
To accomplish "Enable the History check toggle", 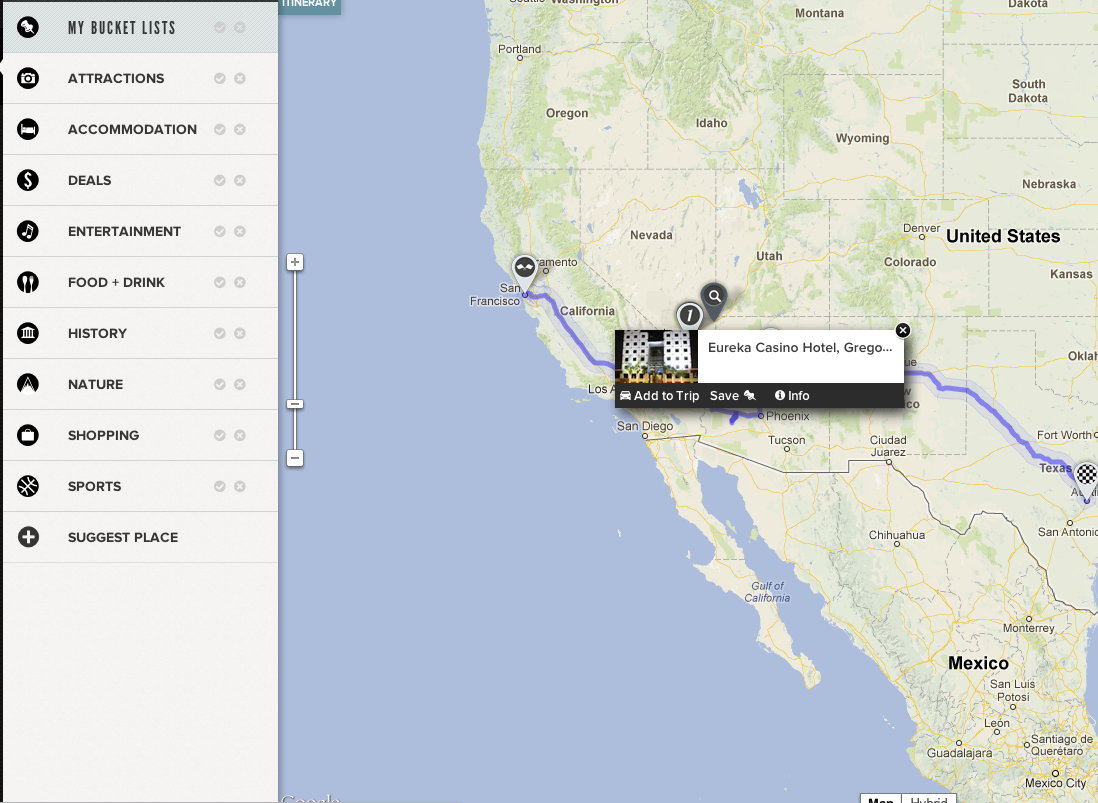I will (220, 333).
